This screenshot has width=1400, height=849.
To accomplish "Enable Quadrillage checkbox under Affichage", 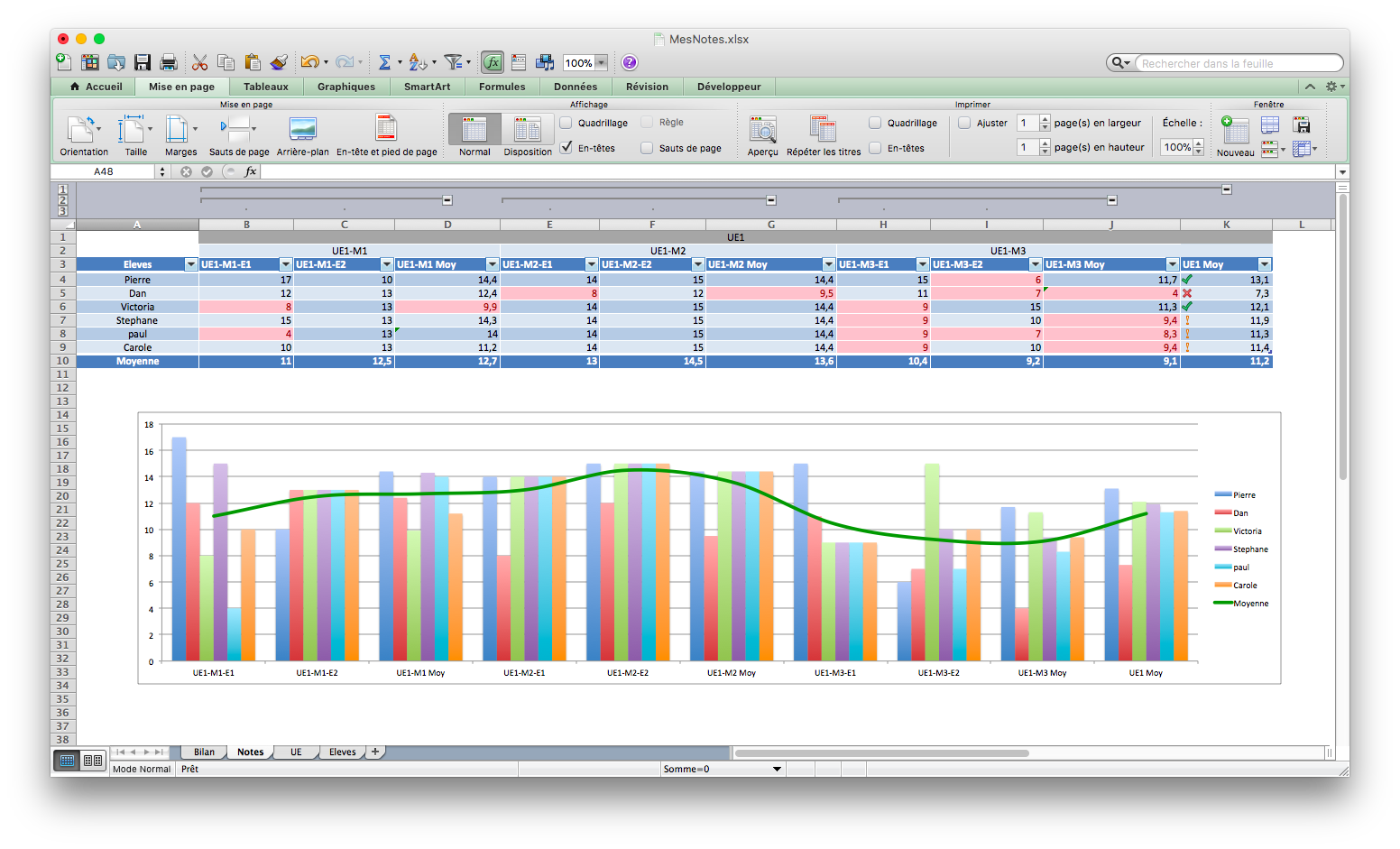I will click(x=566, y=123).
